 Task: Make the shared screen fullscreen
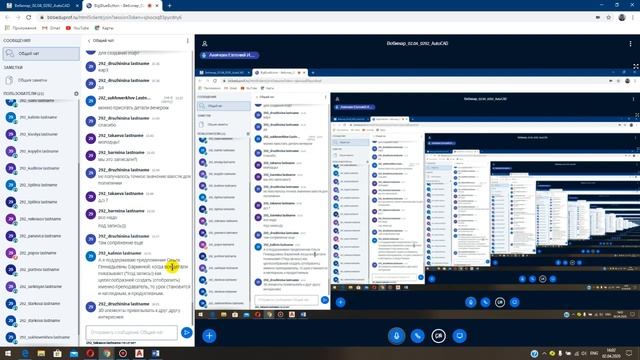point(636,66)
